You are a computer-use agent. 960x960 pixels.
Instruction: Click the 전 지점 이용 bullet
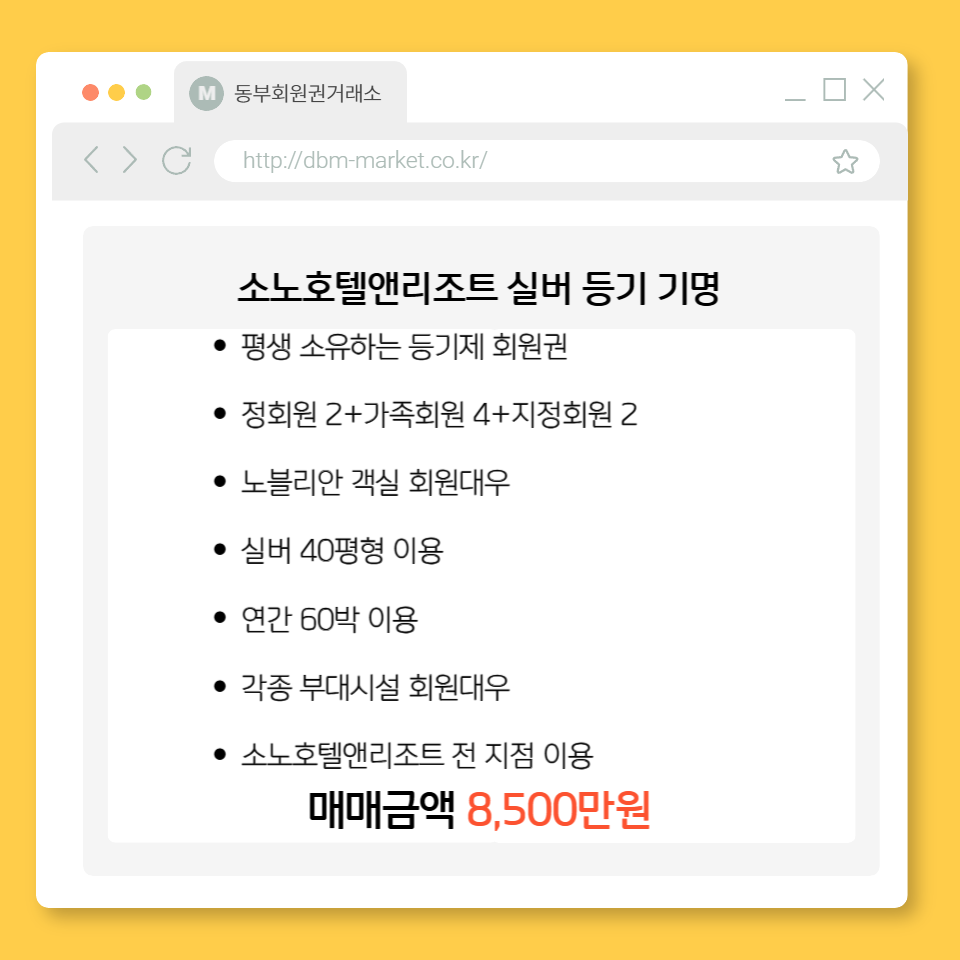pos(417,754)
